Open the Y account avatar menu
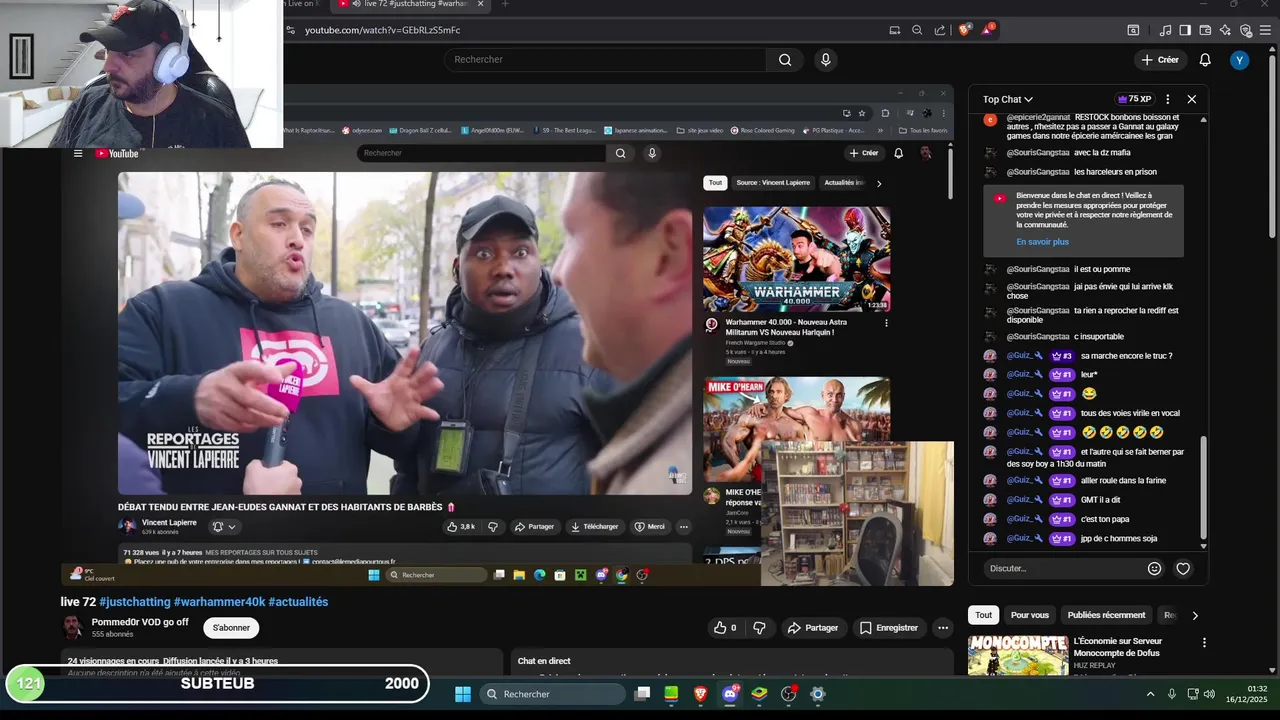This screenshot has width=1280, height=720. pyautogui.click(x=1240, y=60)
